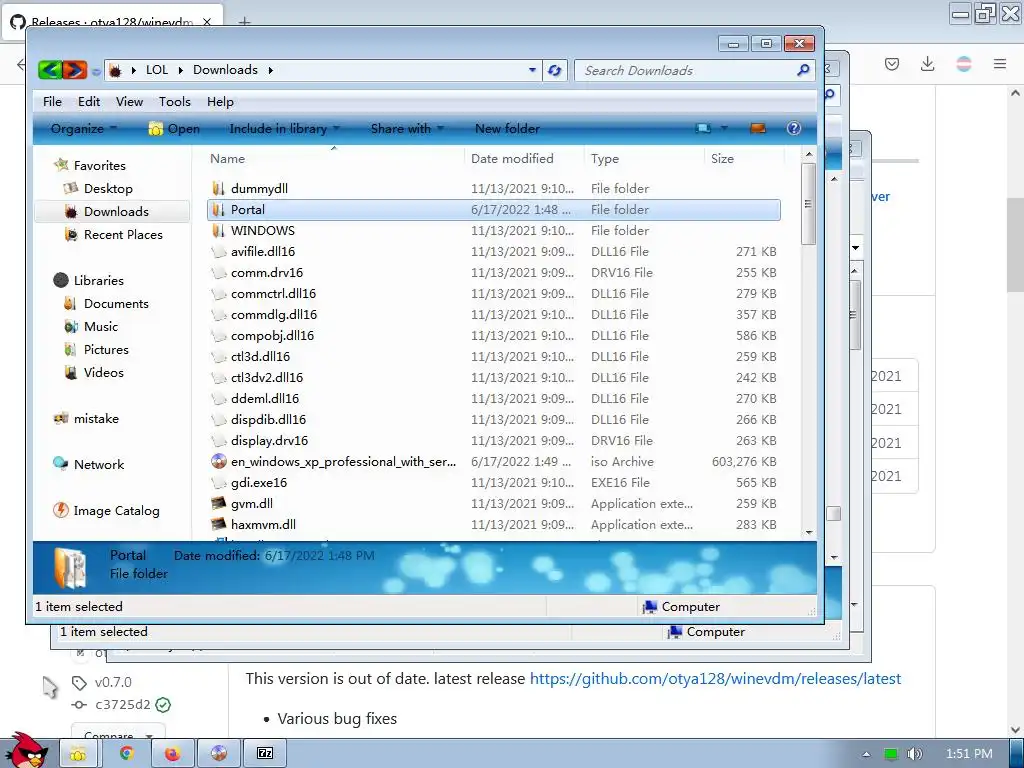The image size is (1024, 768).
Task: Click the arrow after Downloads in the address bar
Action: point(270,70)
